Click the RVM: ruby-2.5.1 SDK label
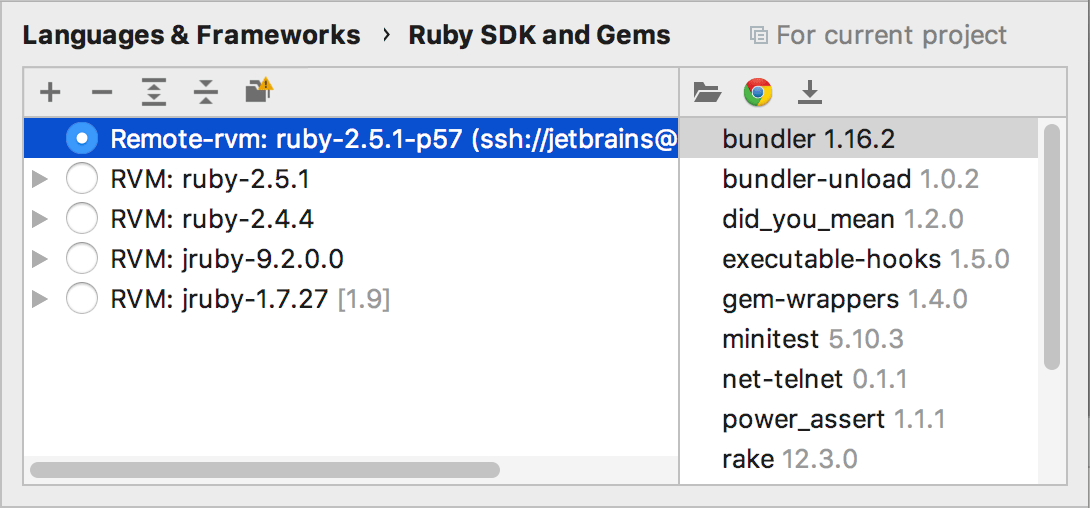This screenshot has height=508, width=1090. pyautogui.click(x=210, y=180)
